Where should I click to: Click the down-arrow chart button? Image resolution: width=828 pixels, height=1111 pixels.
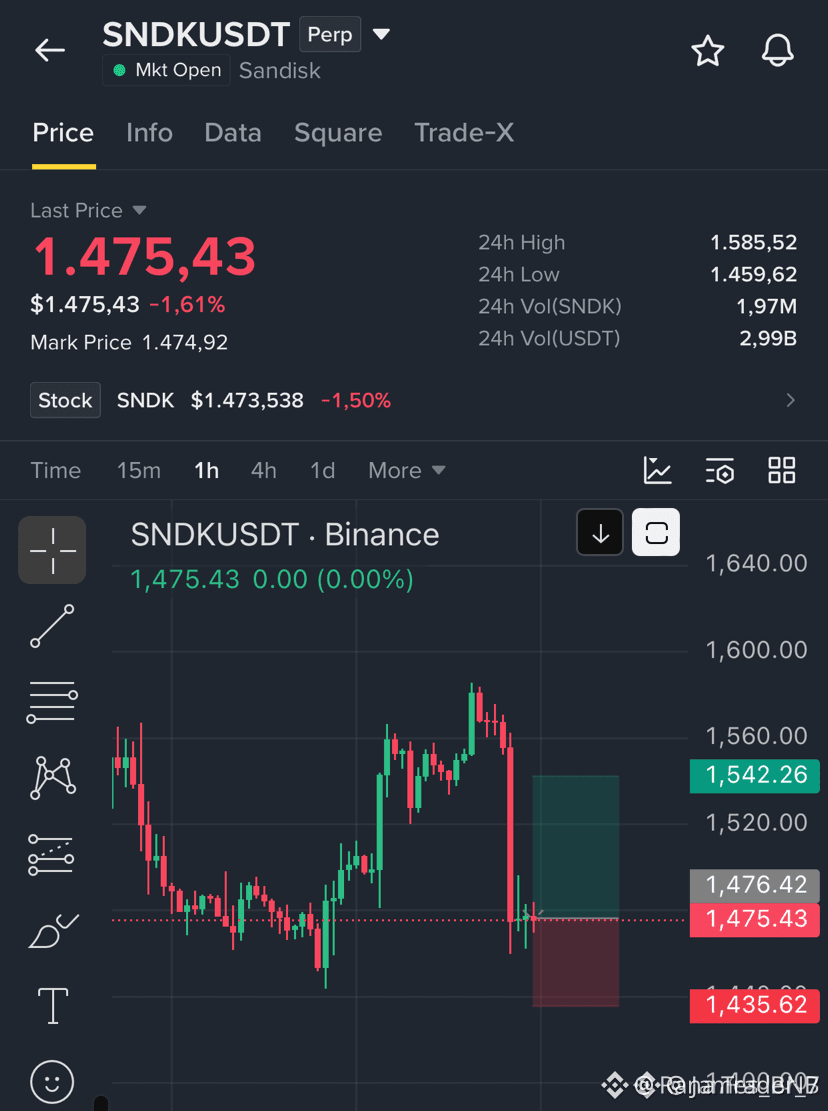600,533
